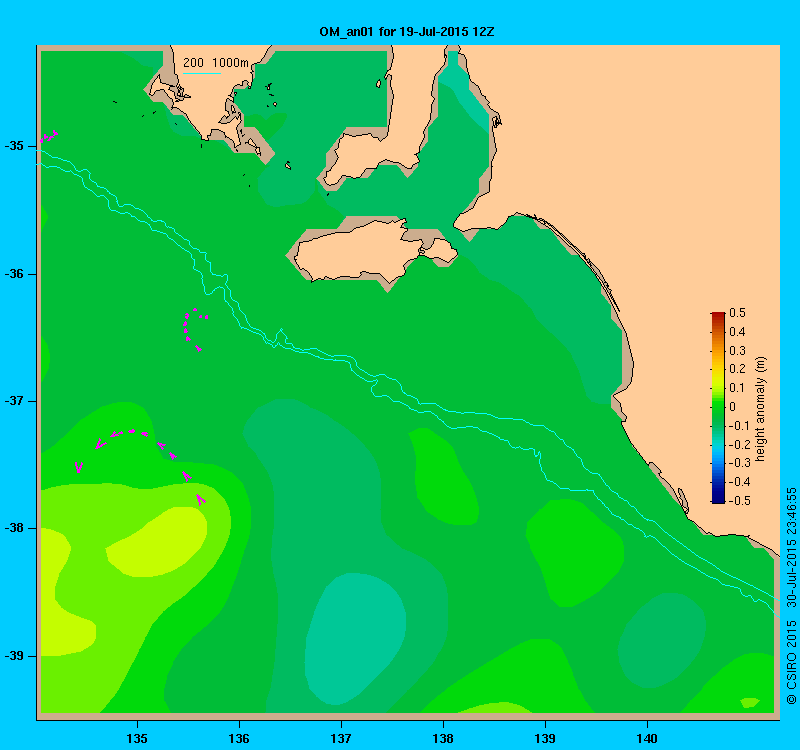Click the "30-Jul-2015 23:46:55" timestamp
Image resolution: width=800 pixels, height=750 pixels.
click(791, 547)
